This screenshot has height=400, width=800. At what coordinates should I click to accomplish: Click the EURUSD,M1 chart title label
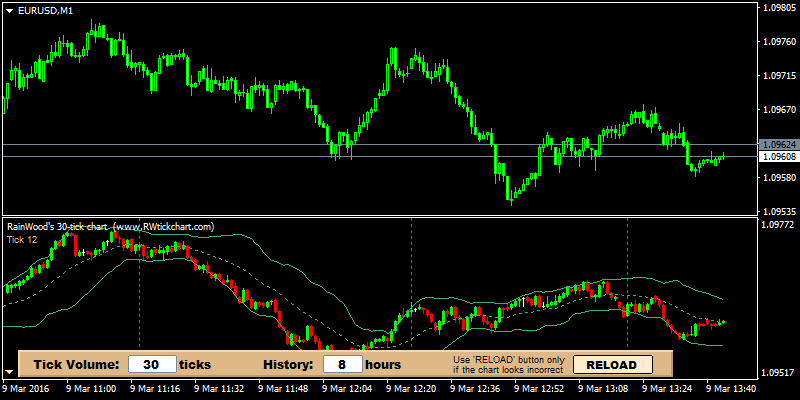click(x=44, y=10)
